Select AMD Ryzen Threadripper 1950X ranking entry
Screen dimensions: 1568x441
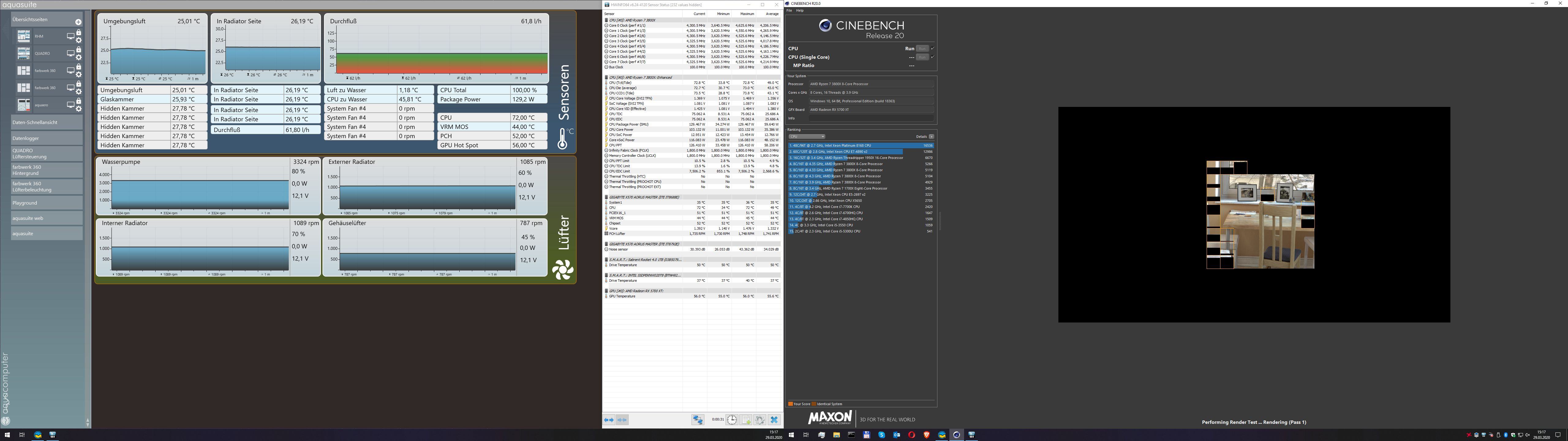click(861, 158)
